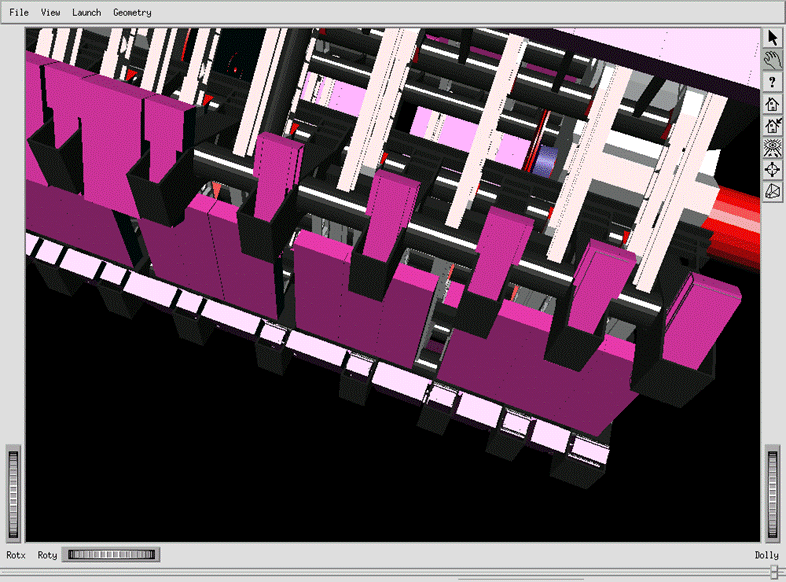Click the Dolly label
786x582 pixels.
point(766,555)
